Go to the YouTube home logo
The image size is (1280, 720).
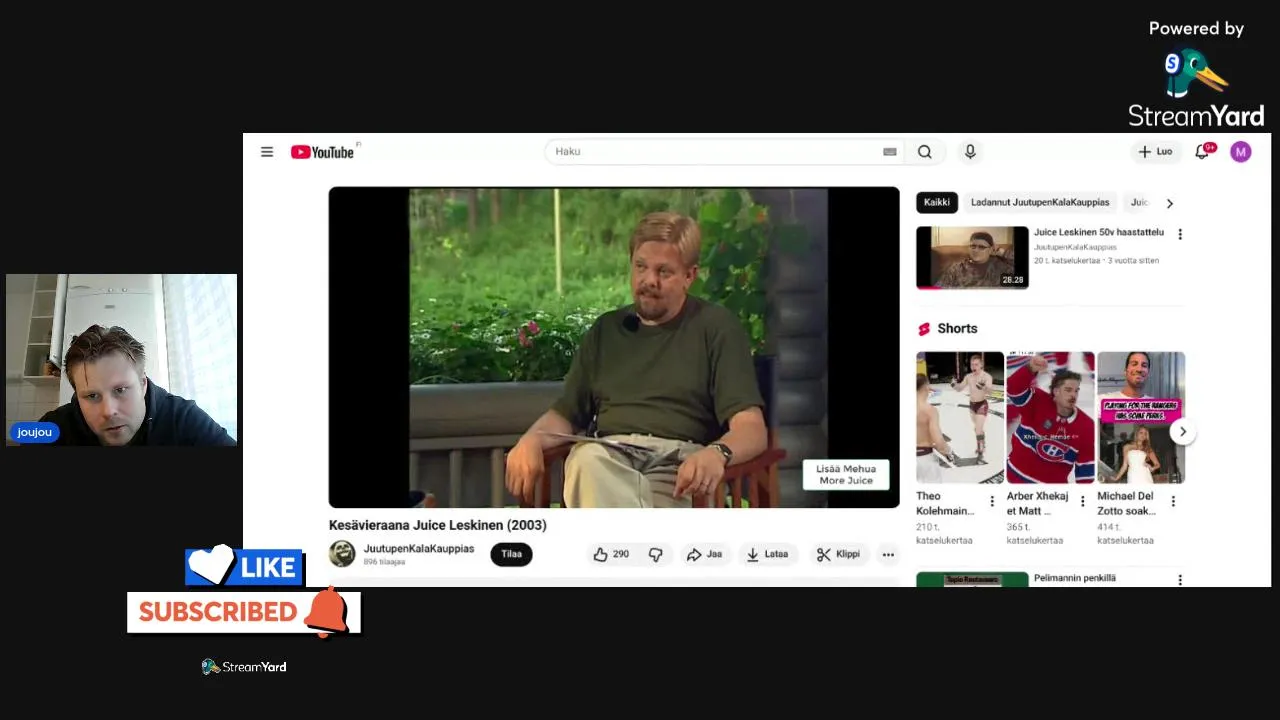pyautogui.click(x=323, y=152)
